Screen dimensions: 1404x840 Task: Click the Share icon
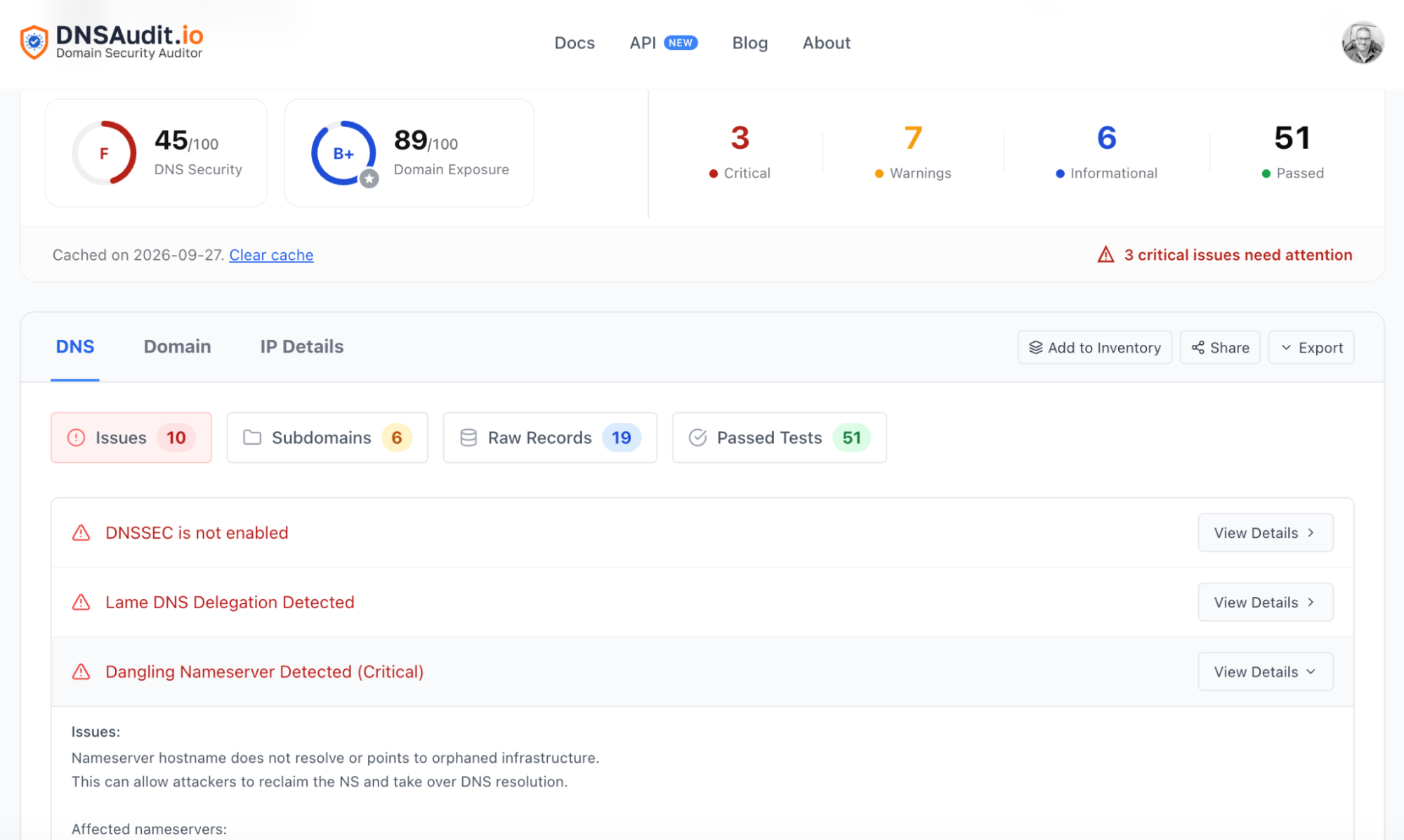1198,348
